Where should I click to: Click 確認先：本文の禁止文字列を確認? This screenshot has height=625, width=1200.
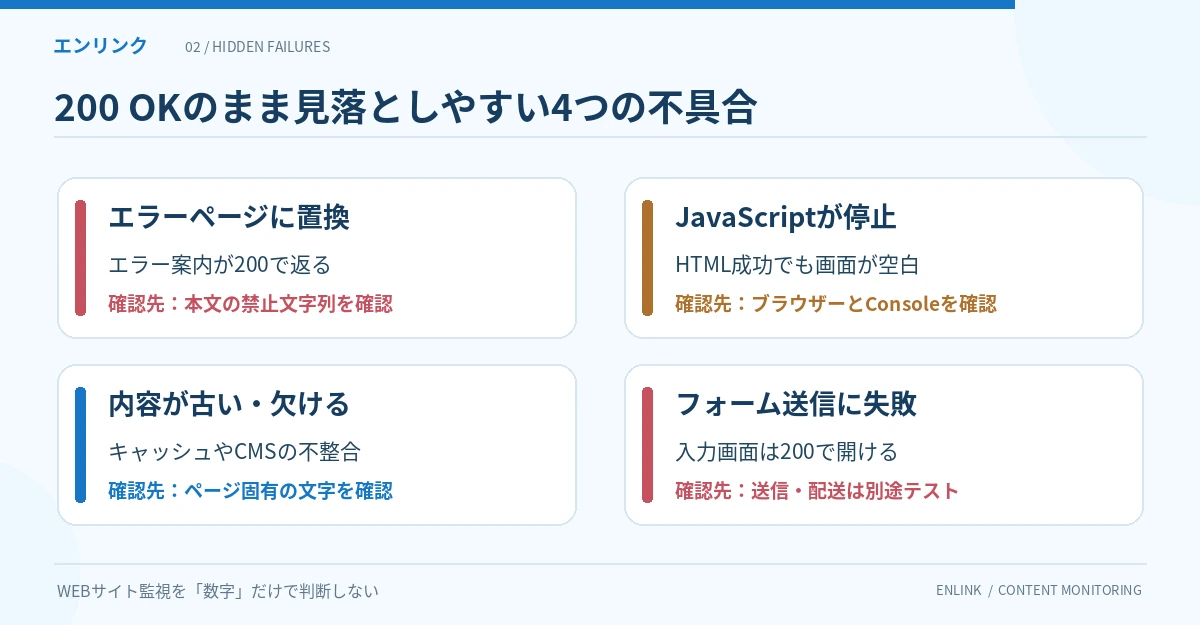point(250,303)
